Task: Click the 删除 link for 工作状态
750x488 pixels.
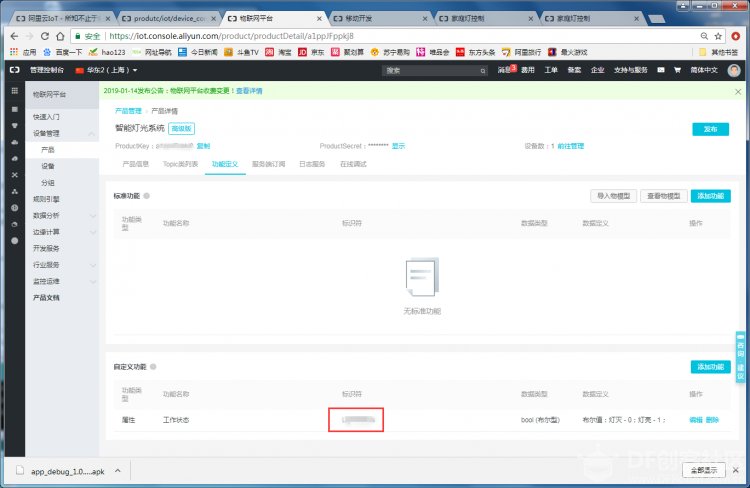Action: point(712,420)
